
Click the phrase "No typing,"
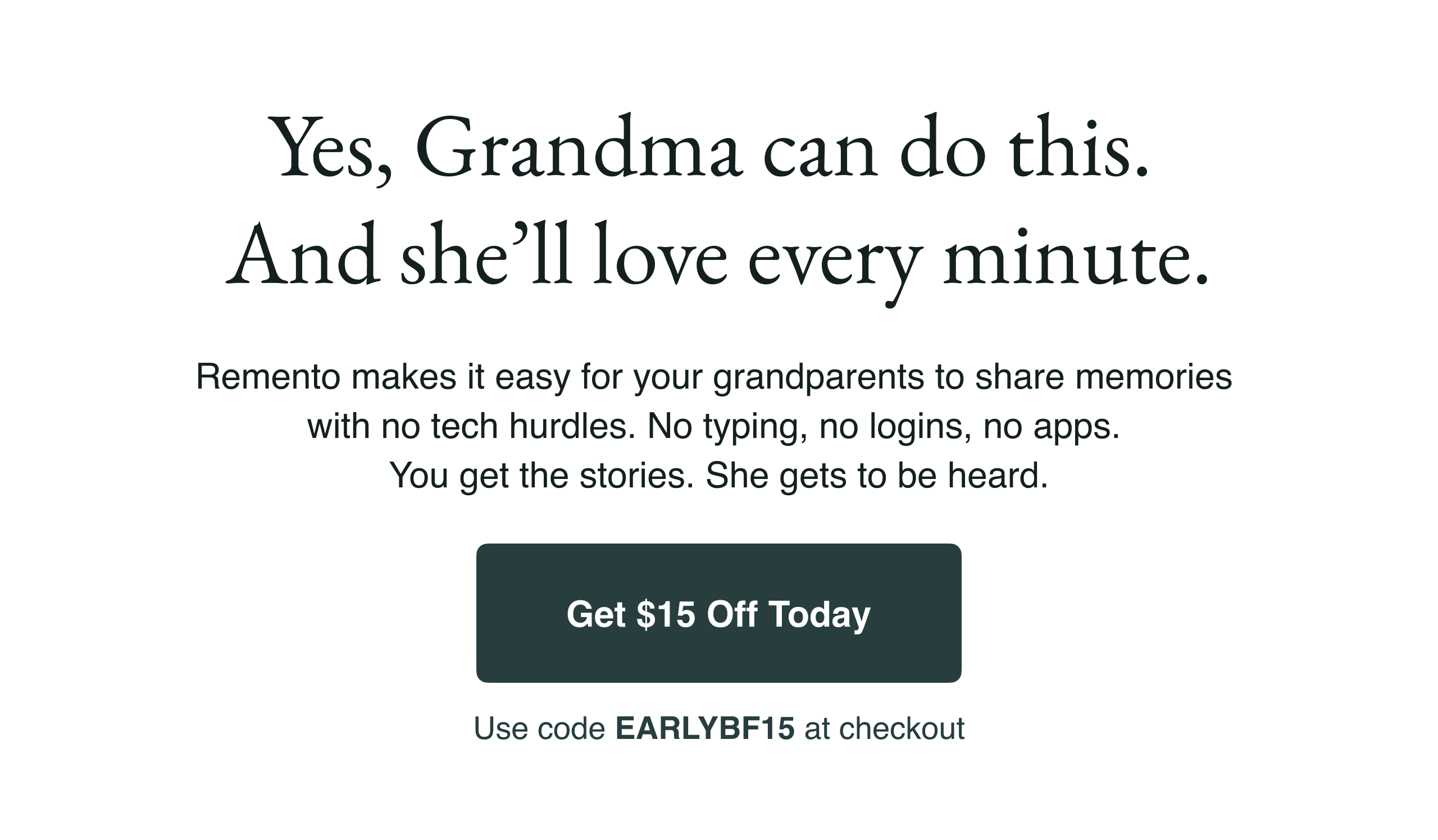(727, 426)
